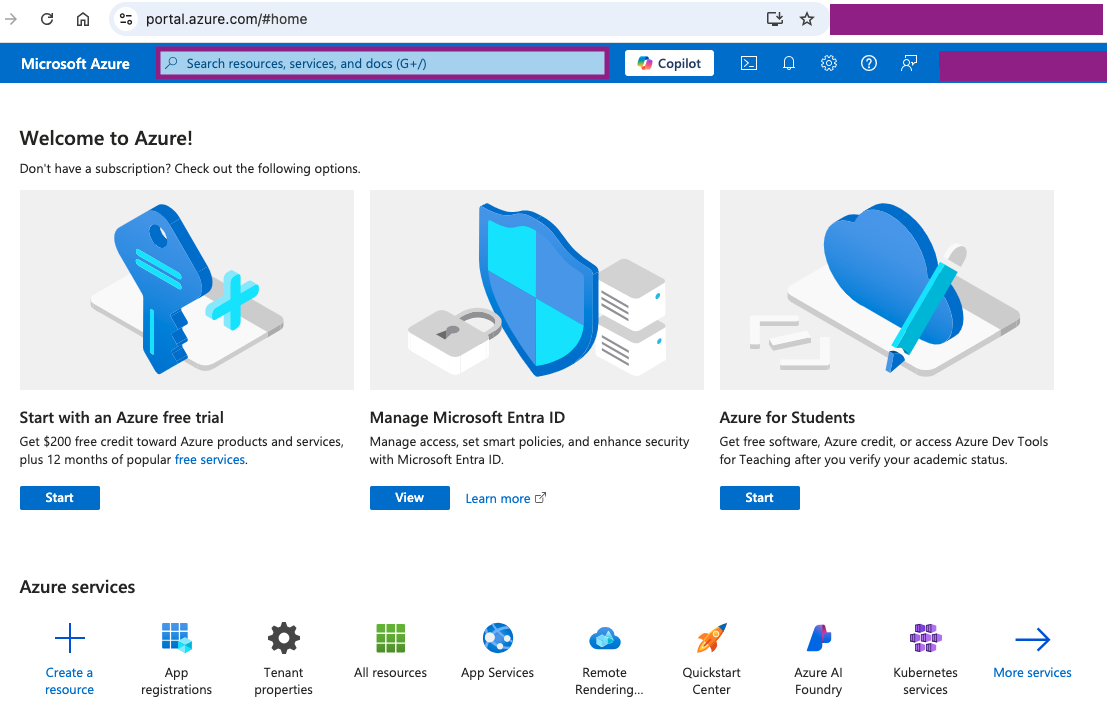Click the Create a resource plus icon

(x=69, y=639)
